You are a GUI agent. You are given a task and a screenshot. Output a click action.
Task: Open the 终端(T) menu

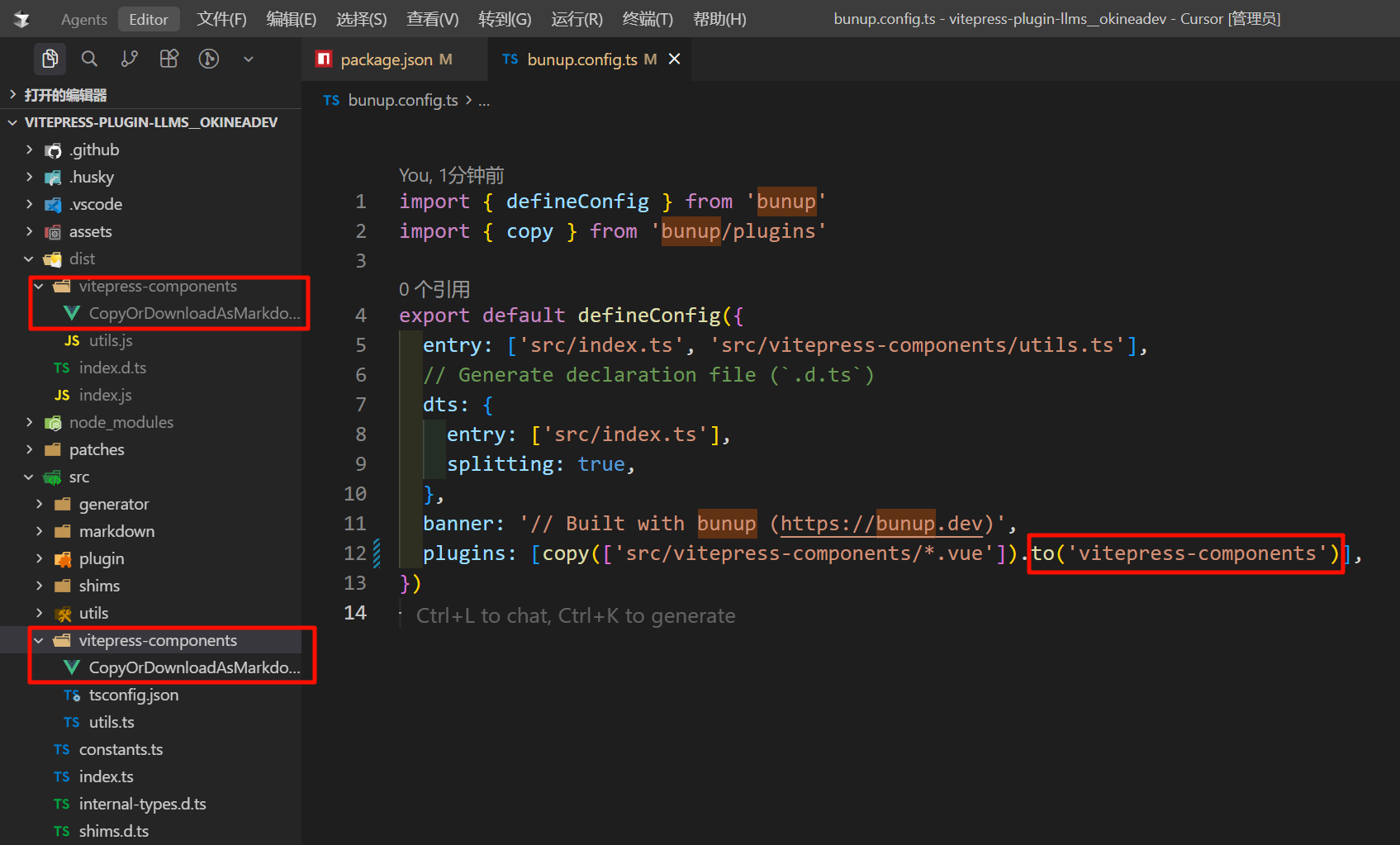pyautogui.click(x=648, y=19)
